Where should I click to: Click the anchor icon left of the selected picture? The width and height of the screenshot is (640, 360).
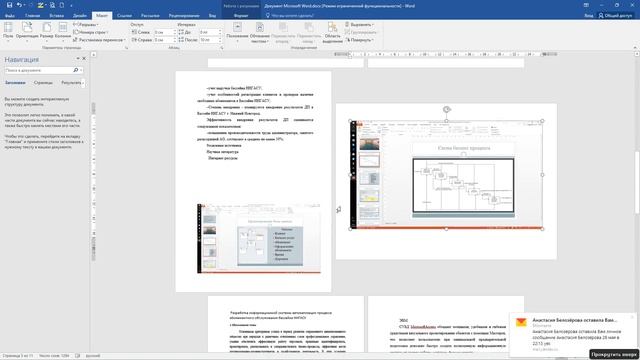pyautogui.click(x=339, y=209)
